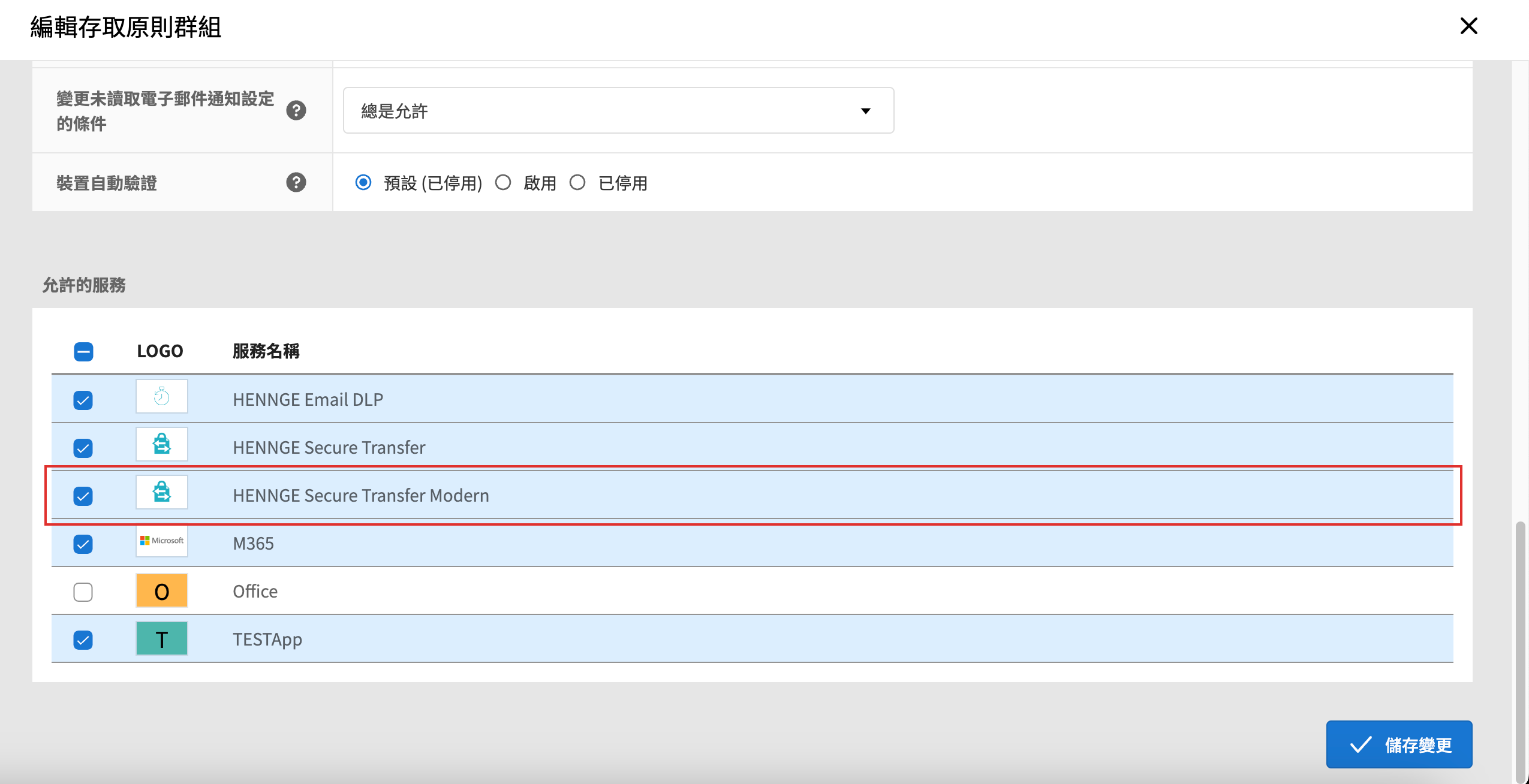
Task: Select the 啟用 radio option
Action: click(x=503, y=182)
